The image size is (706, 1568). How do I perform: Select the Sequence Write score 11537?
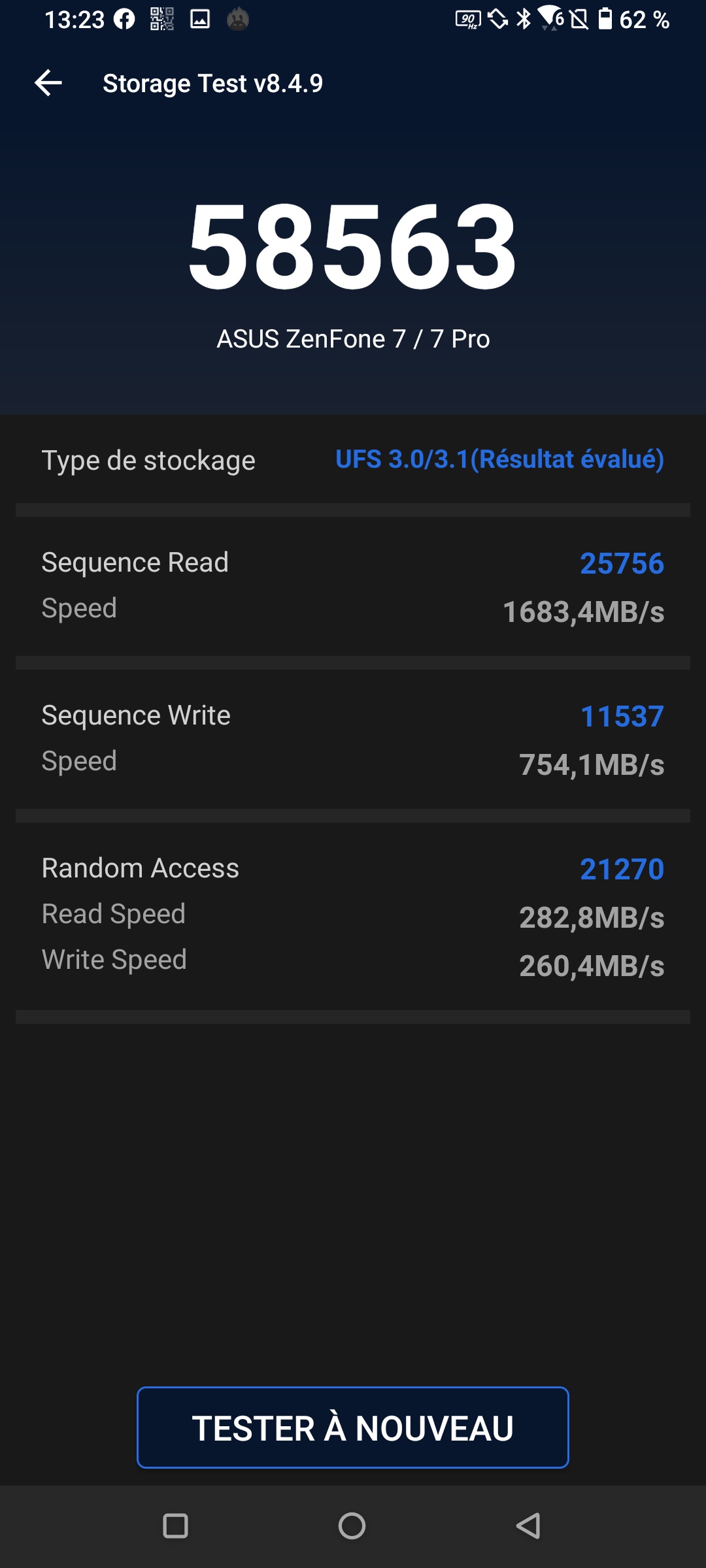(622, 716)
